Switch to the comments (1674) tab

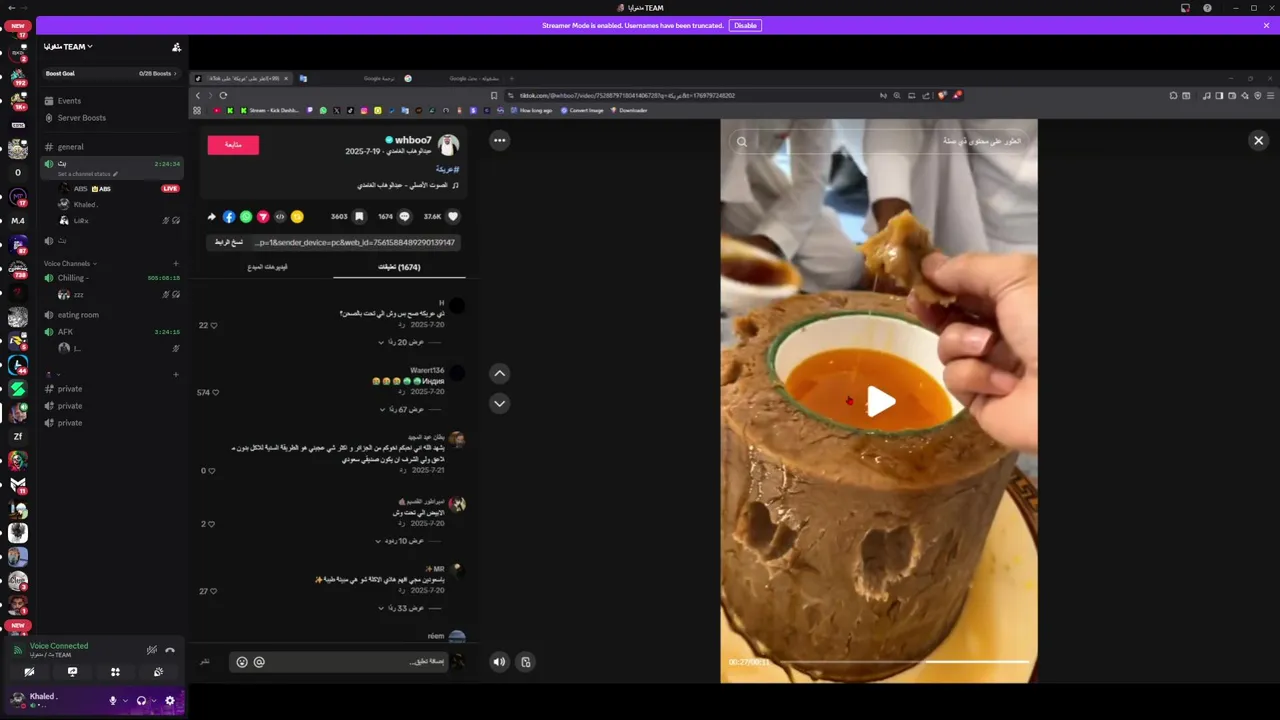tap(399, 267)
